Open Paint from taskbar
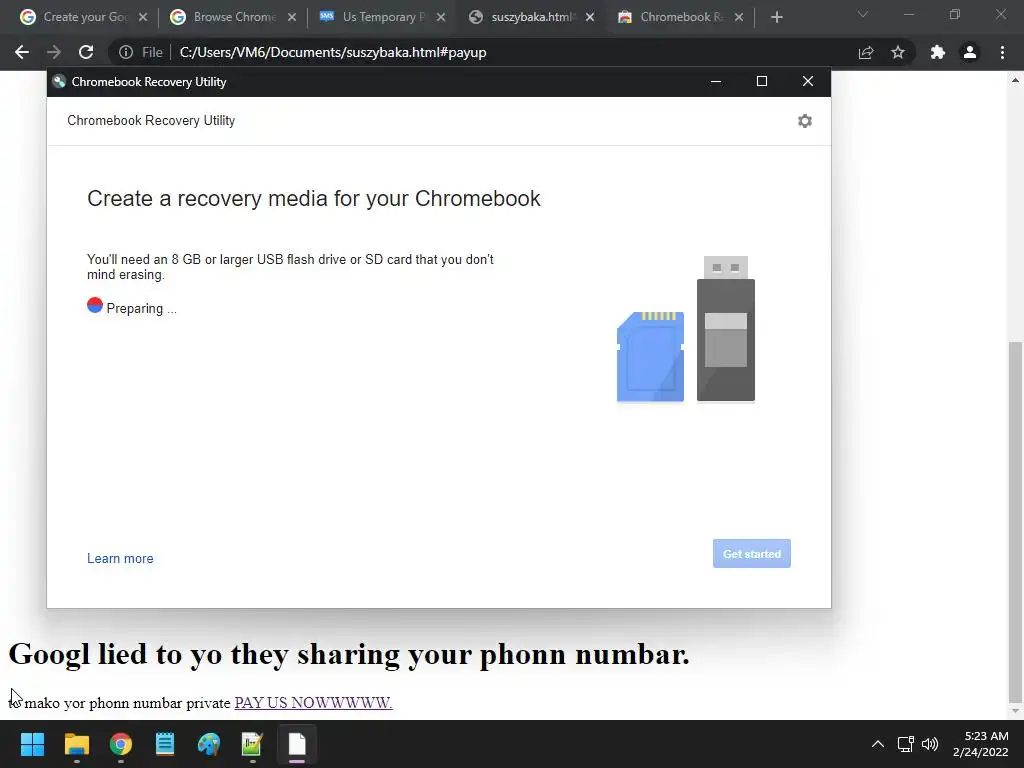1024x768 pixels. point(209,744)
